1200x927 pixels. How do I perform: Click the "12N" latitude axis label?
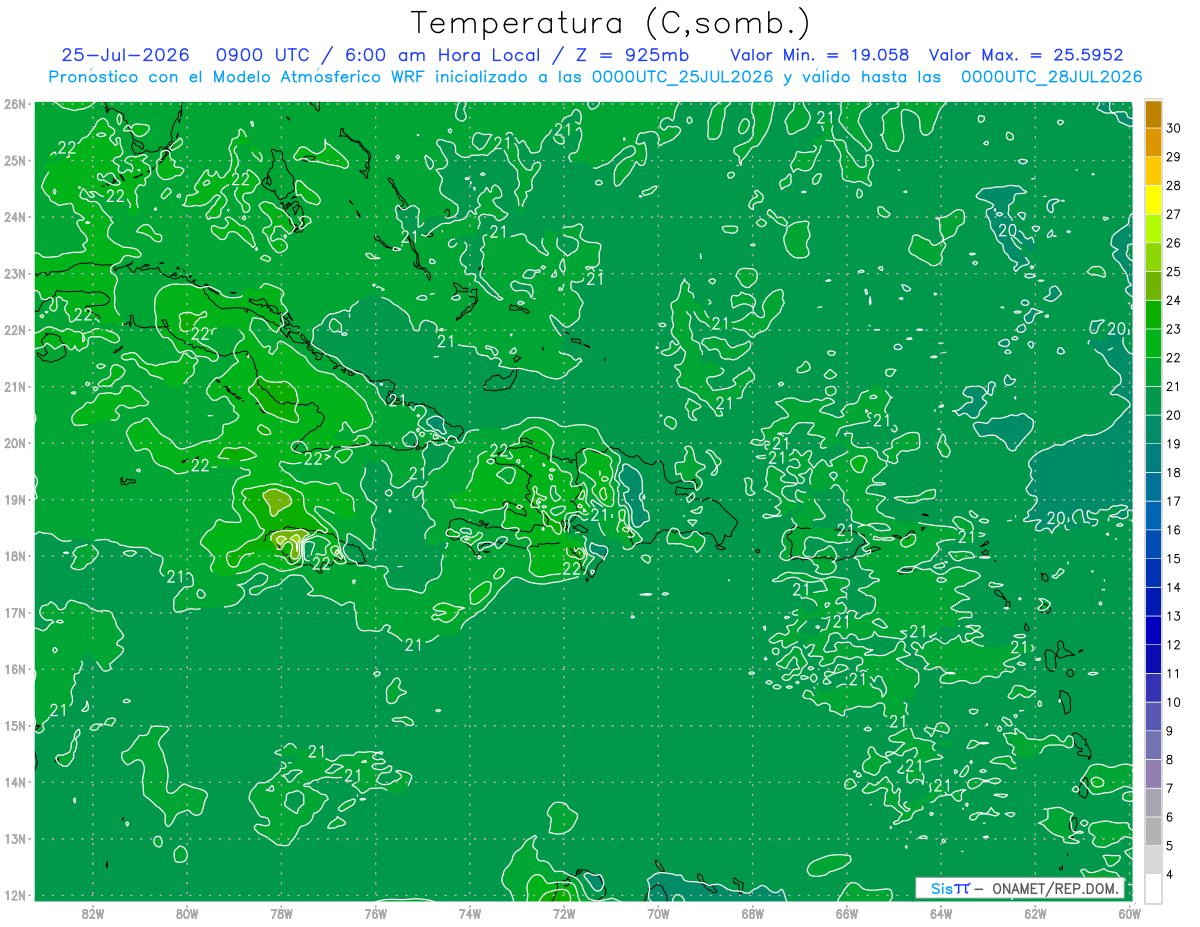15,895
